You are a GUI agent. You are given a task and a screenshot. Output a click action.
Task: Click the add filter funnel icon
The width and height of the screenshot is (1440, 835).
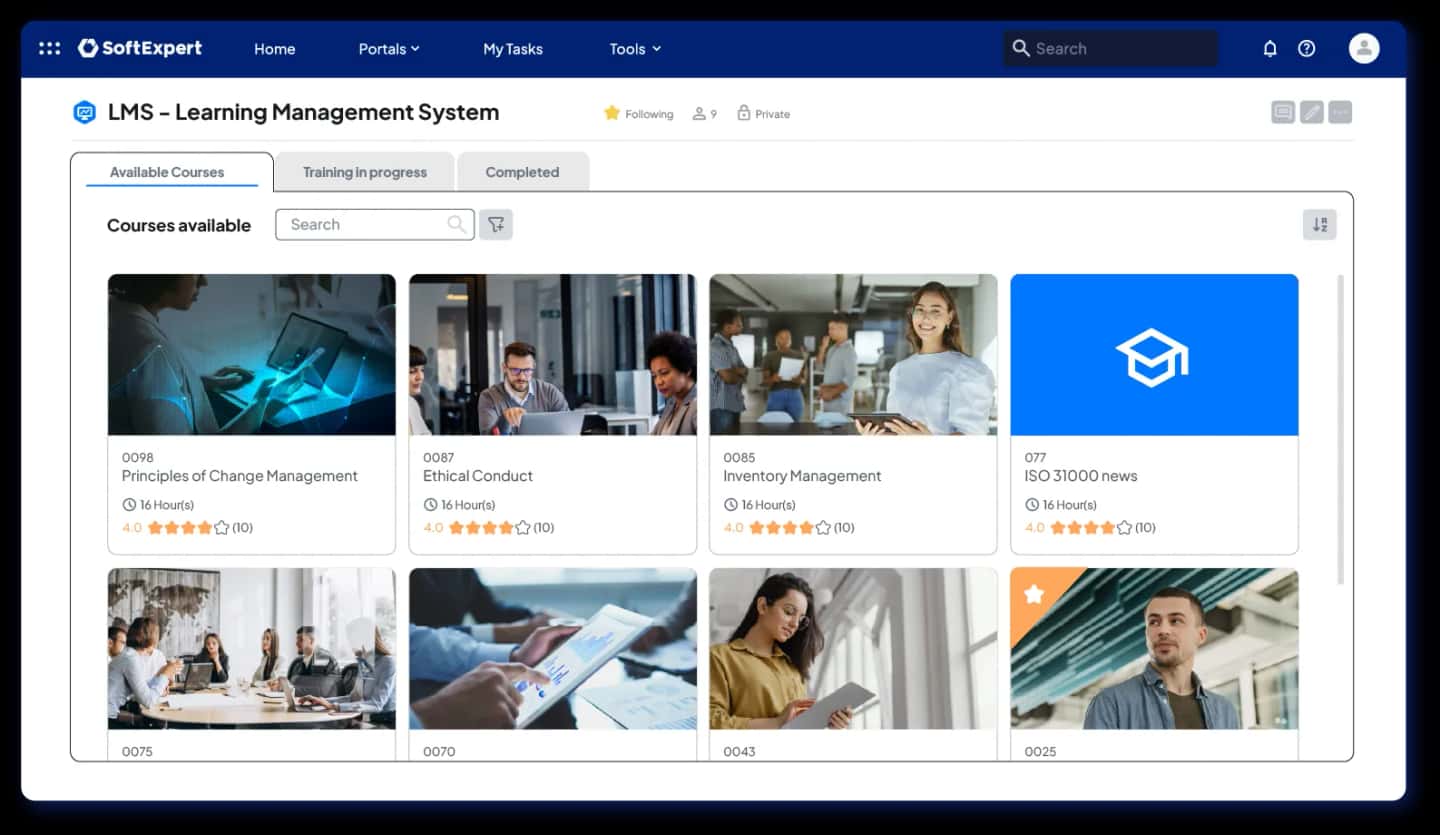pyautogui.click(x=496, y=224)
